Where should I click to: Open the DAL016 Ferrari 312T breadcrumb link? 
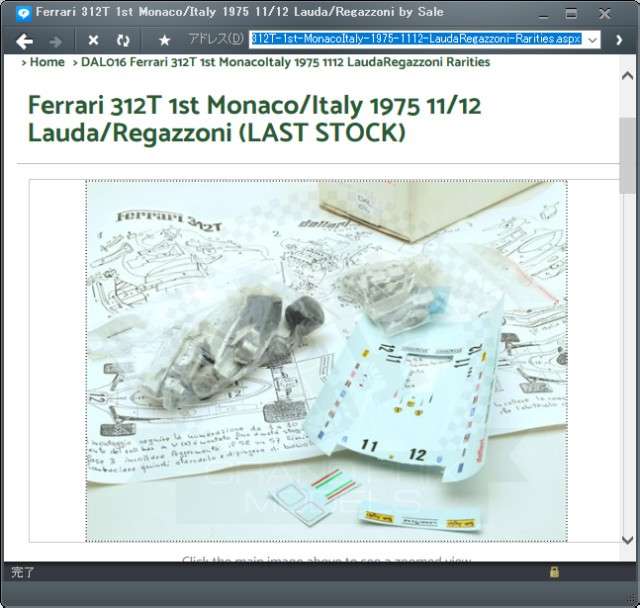(285, 62)
